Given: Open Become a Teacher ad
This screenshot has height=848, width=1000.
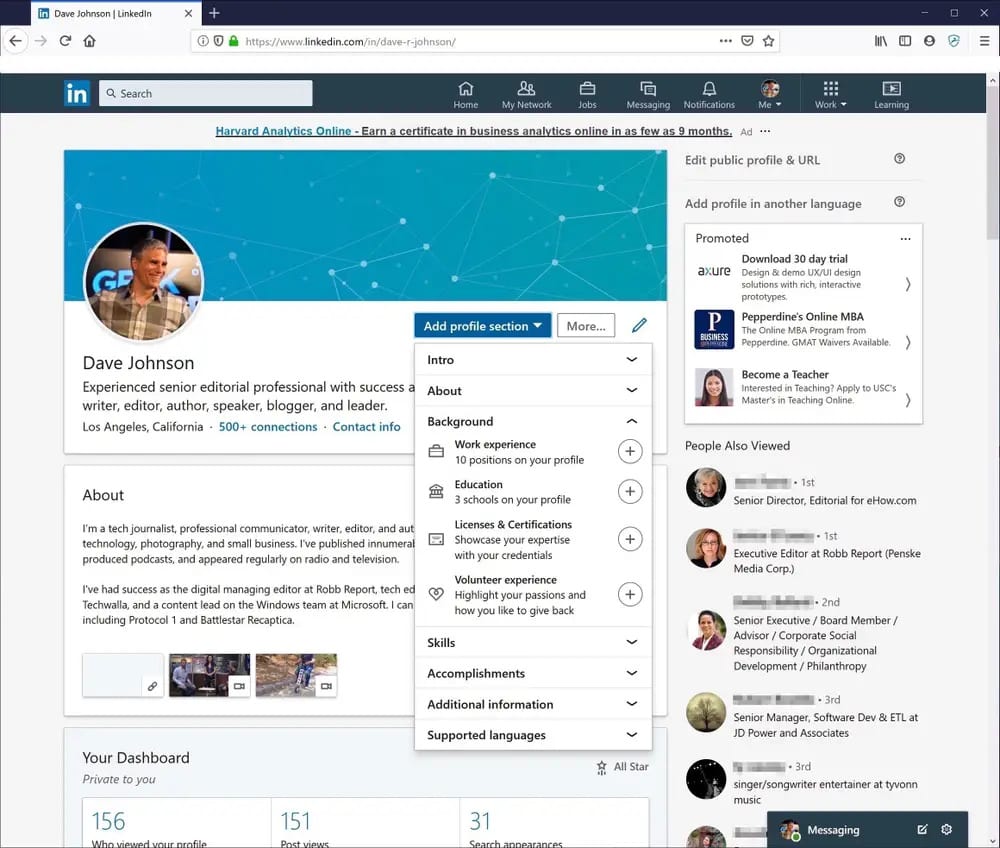Looking at the screenshot, I should pos(803,387).
